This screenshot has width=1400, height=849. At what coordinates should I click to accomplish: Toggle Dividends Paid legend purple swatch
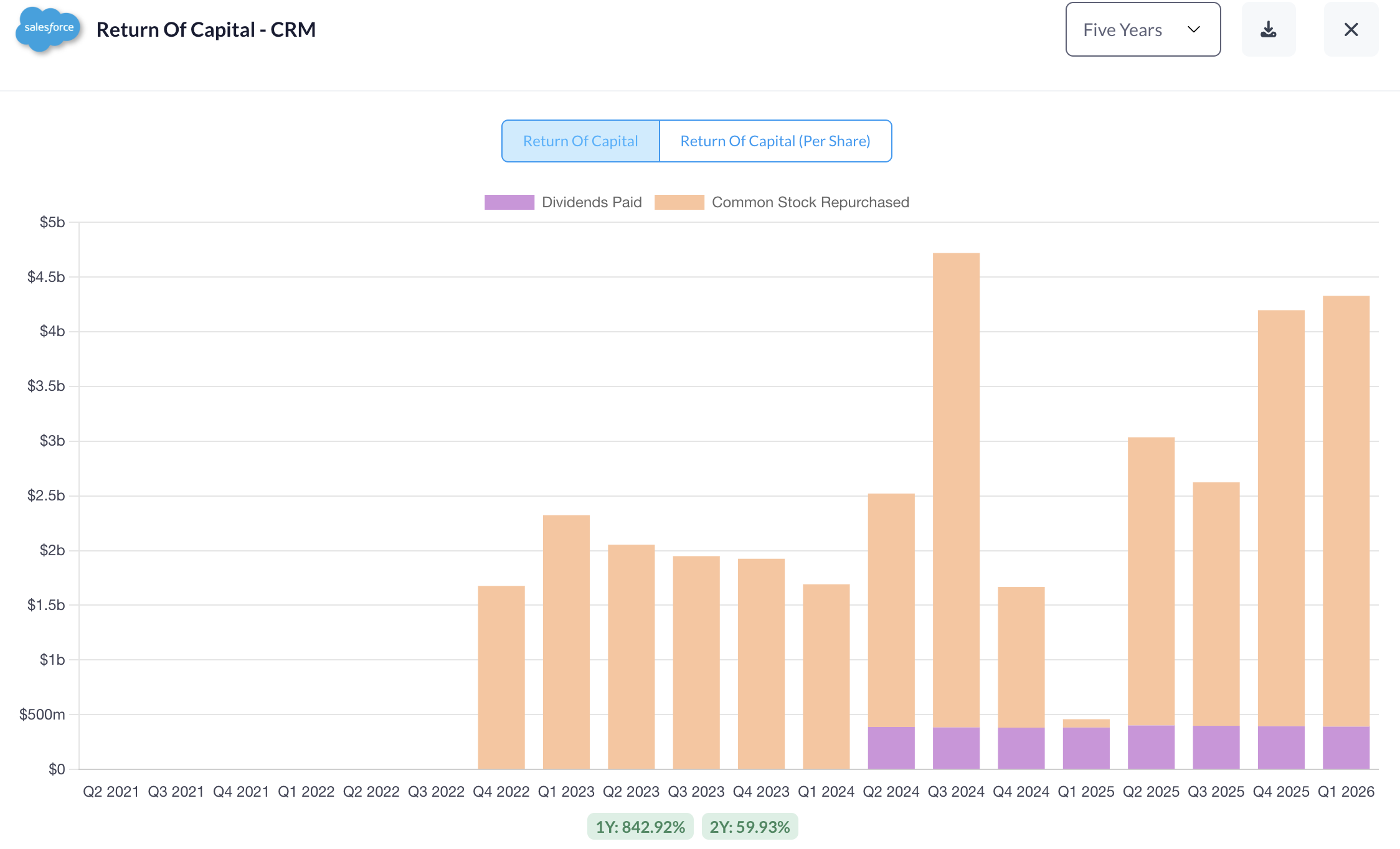pos(509,202)
